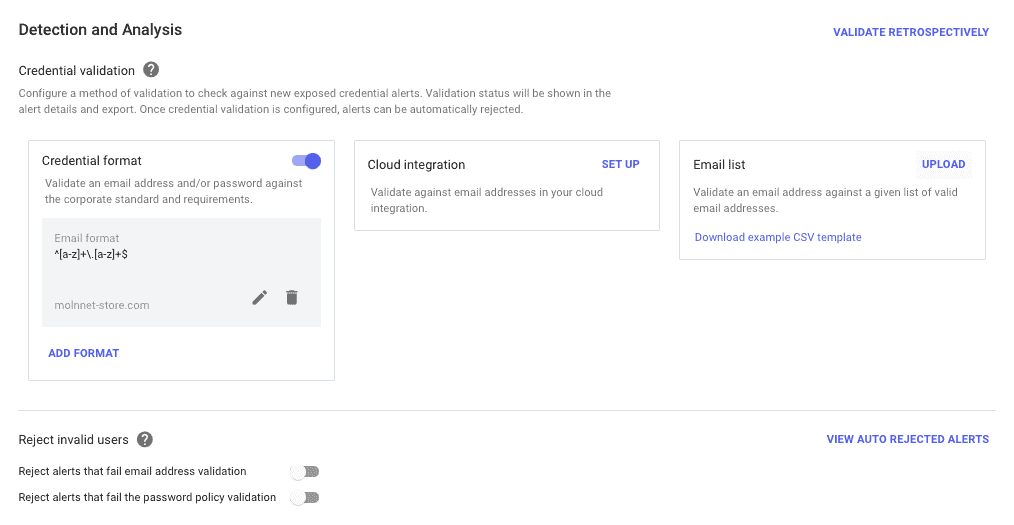Enable rejecting alerts failing password policy validation

click(305, 498)
